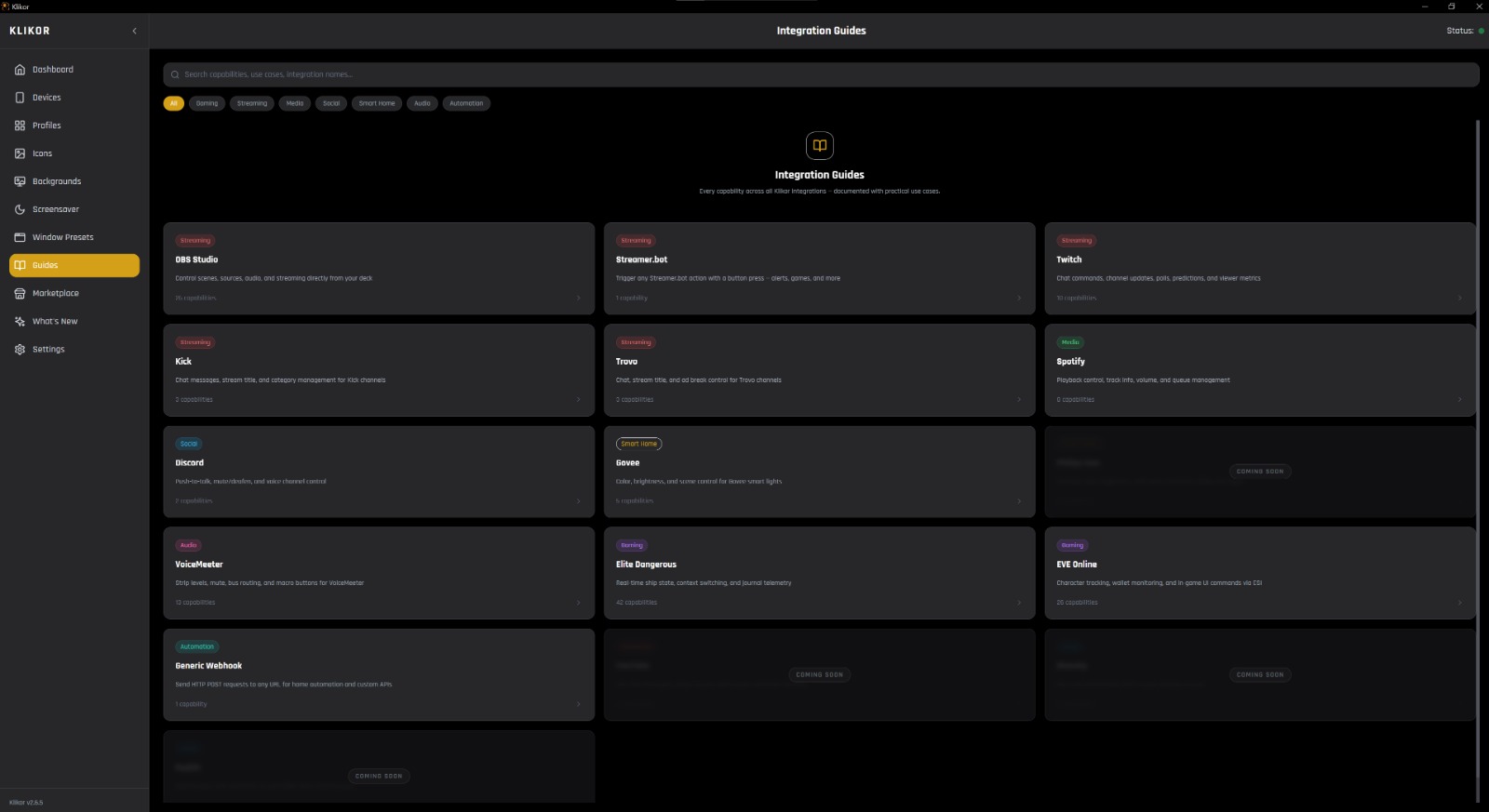Open the Profiles section
The width and height of the screenshot is (1489, 812).
[x=74, y=126]
